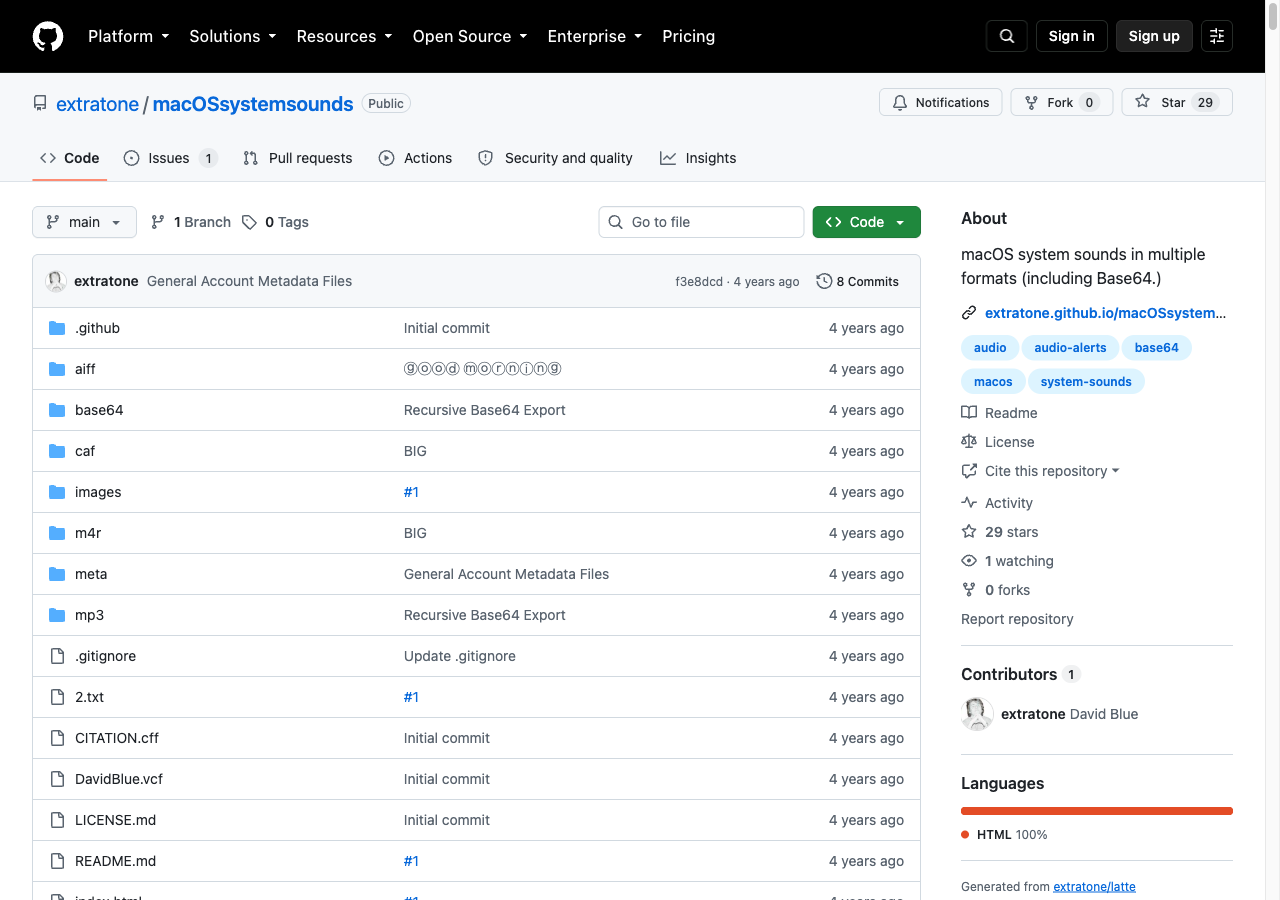1280x900 pixels.
Task: Click the Sign in button
Action: pyautogui.click(x=1072, y=36)
